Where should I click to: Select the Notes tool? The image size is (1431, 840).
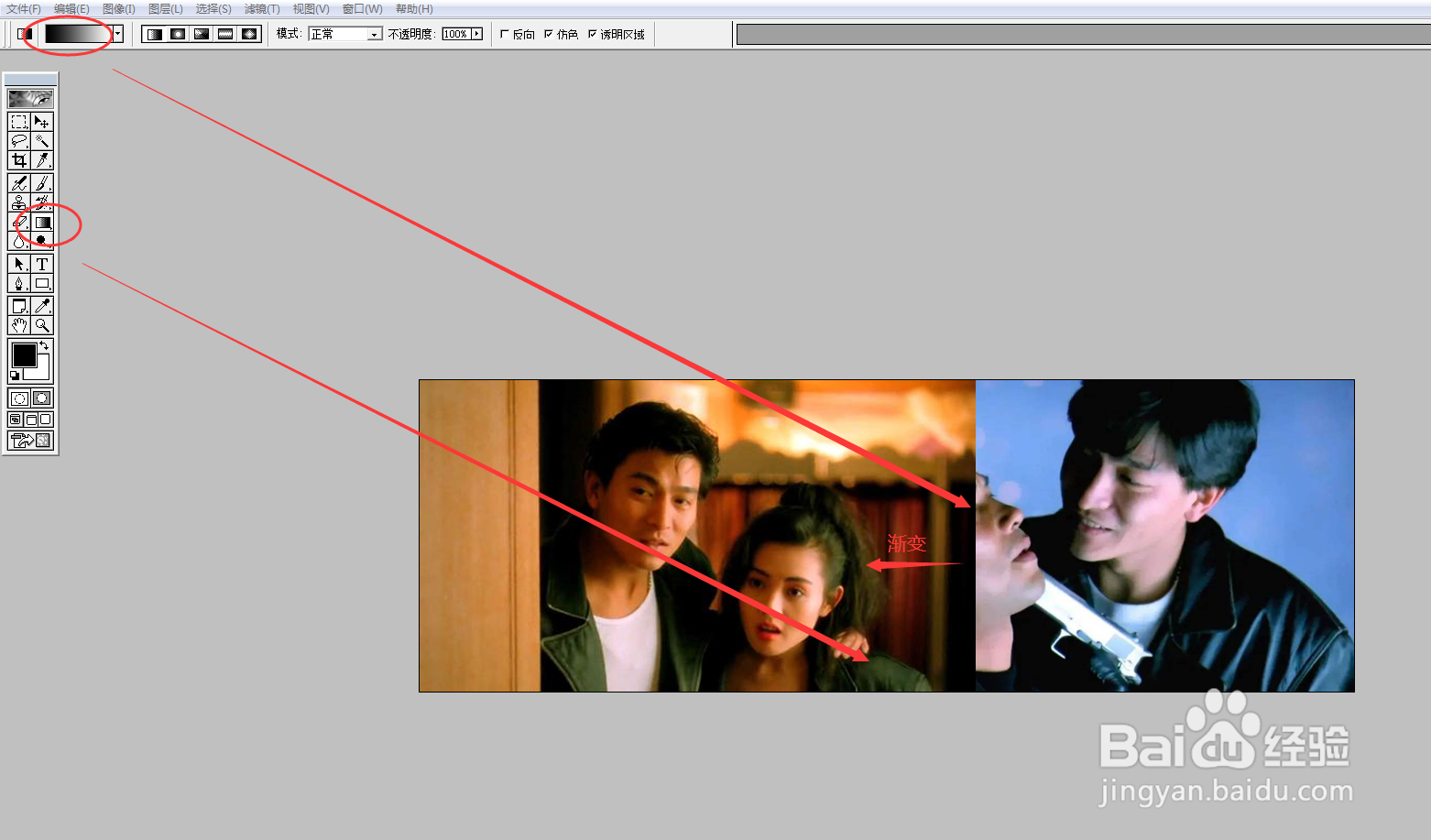coord(19,306)
